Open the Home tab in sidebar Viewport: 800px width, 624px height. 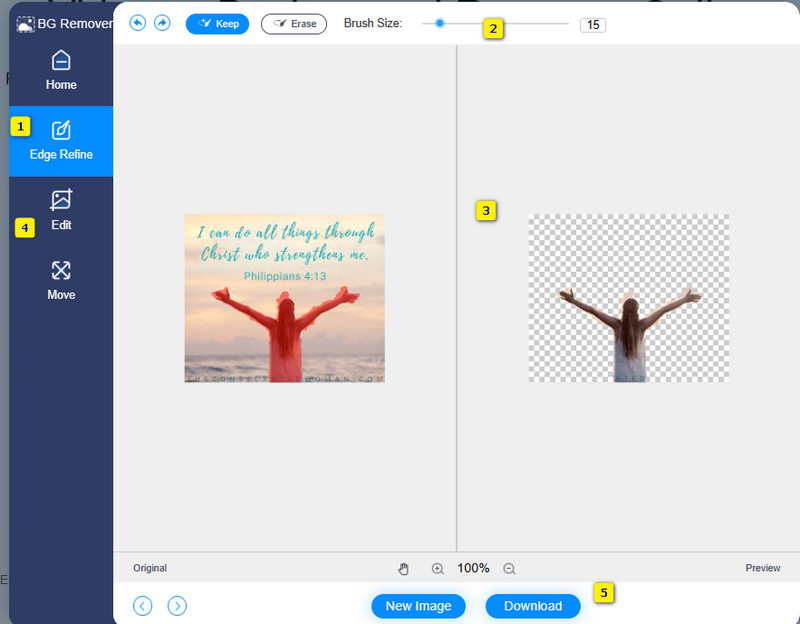(x=61, y=70)
